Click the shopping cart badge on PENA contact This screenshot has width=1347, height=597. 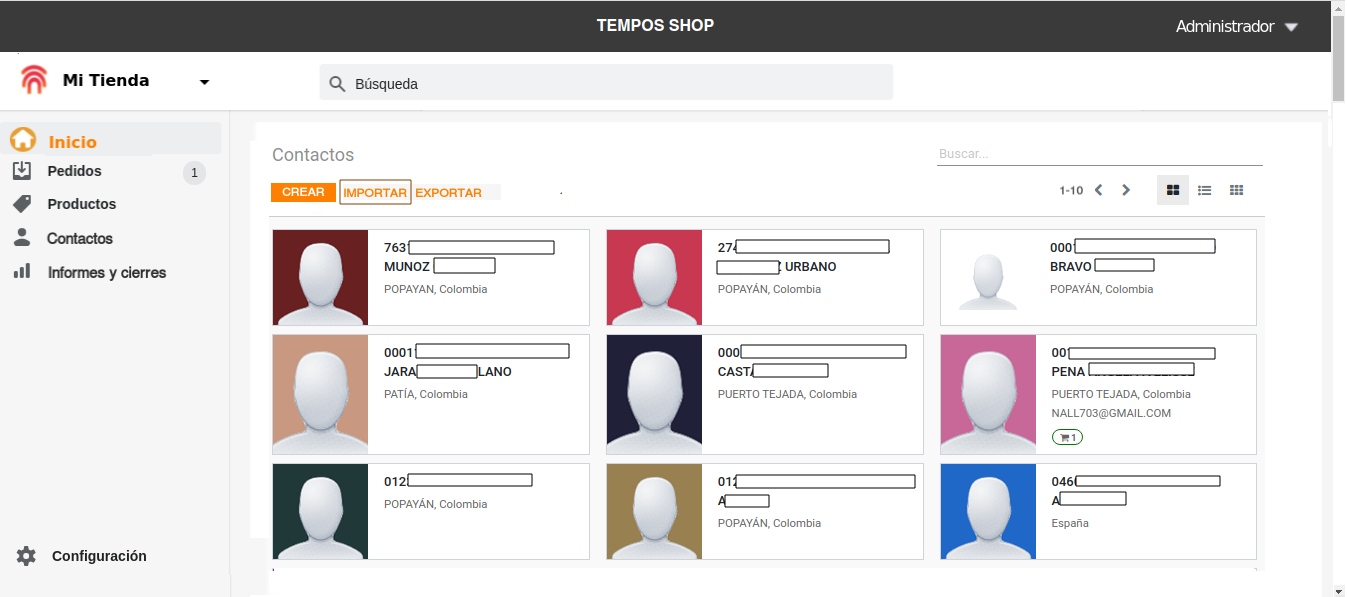pos(1067,437)
